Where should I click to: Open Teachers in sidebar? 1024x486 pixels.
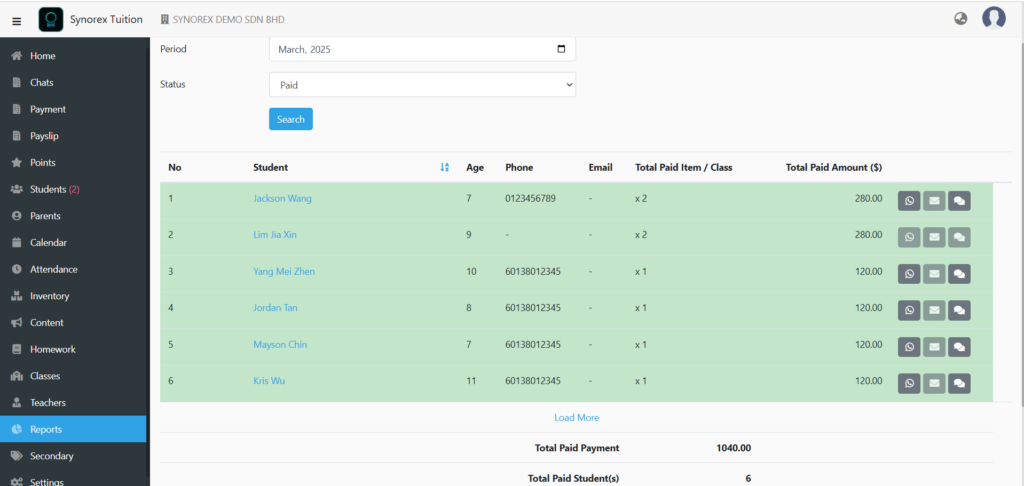coord(73,403)
